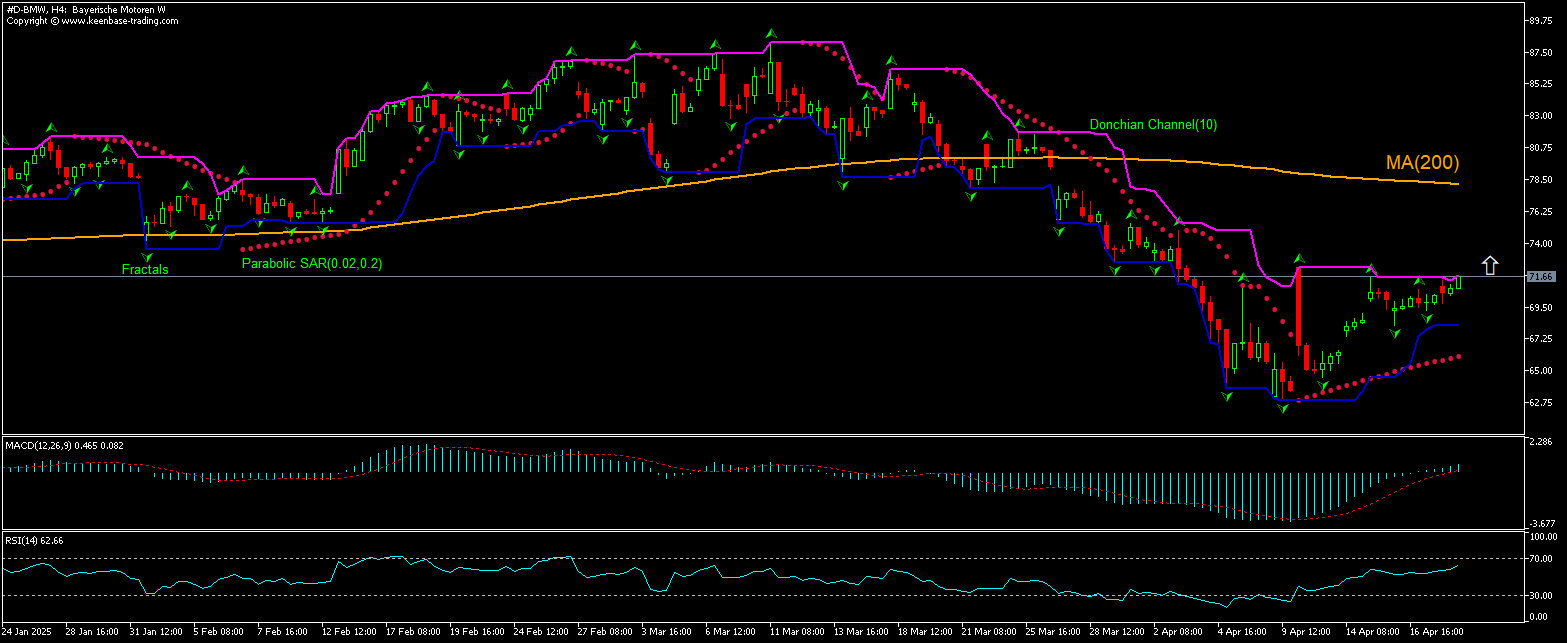Click the 89.75 price axis value

pos(1540,19)
